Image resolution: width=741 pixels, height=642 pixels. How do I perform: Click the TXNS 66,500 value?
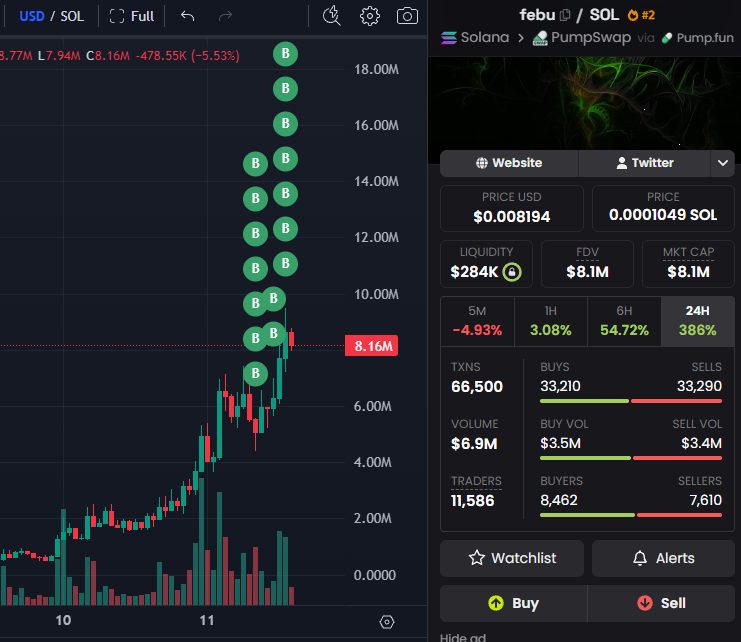[x=477, y=387]
